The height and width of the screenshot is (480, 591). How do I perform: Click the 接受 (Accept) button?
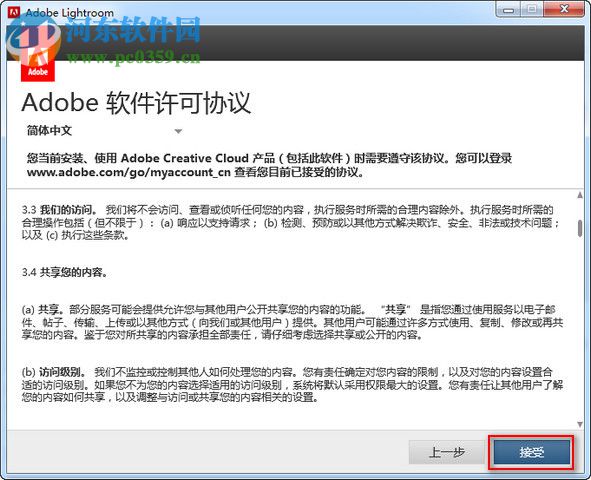(x=531, y=452)
